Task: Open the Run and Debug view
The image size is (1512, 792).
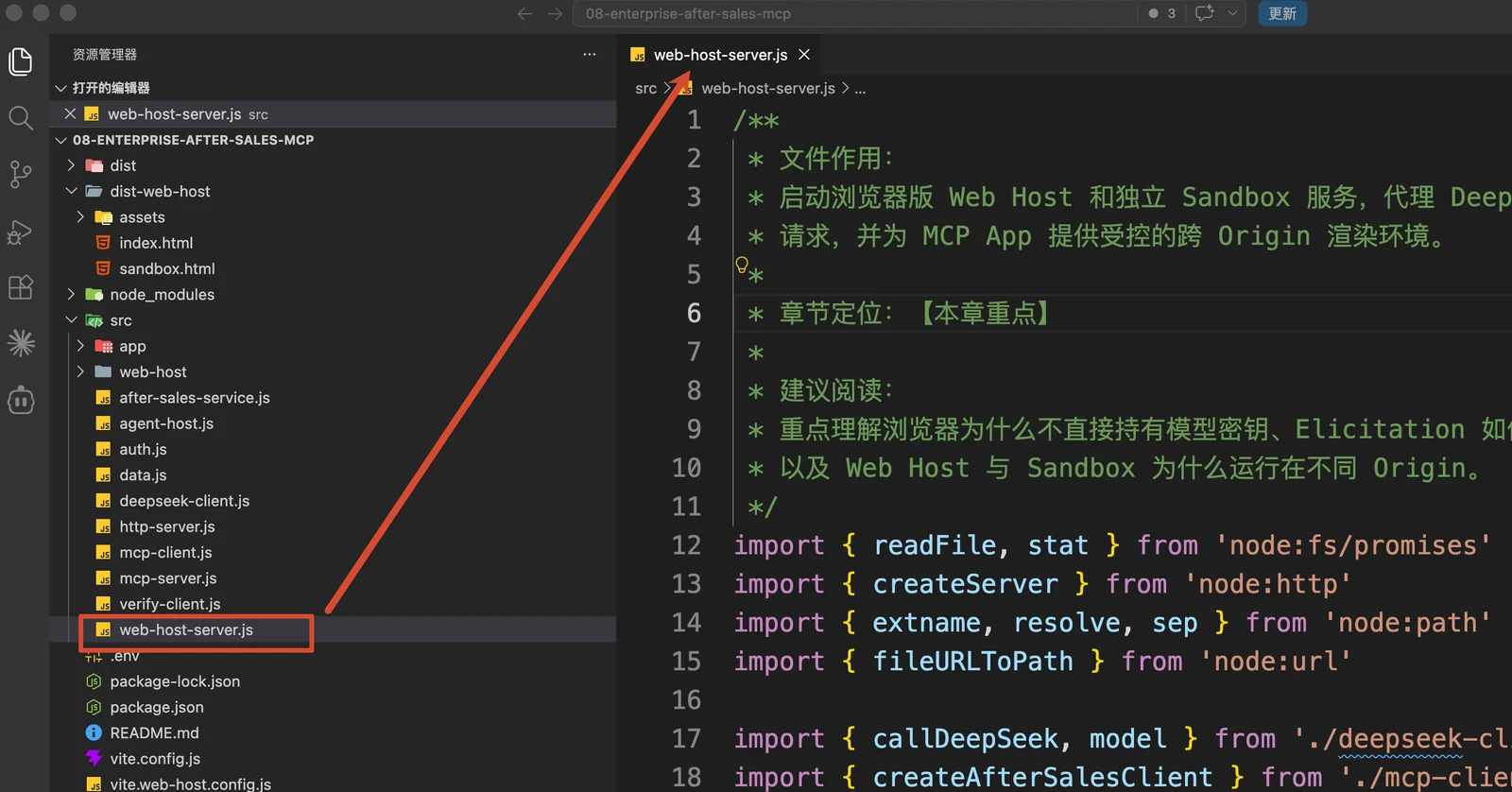Action: 21,231
